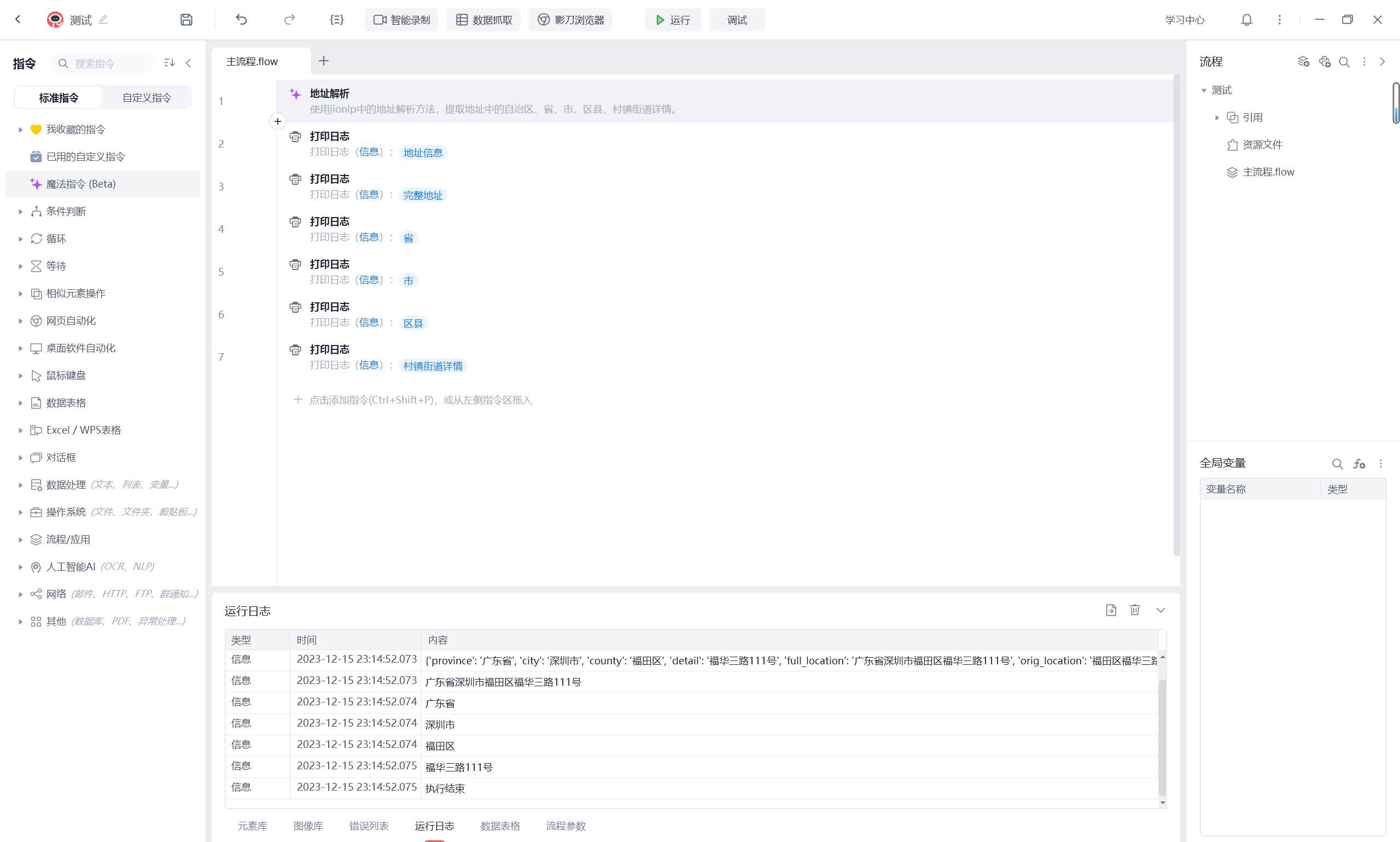Image resolution: width=1400 pixels, height=842 pixels.
Task: Select the 标准指令 toggle
Action: tap(59, 97)
